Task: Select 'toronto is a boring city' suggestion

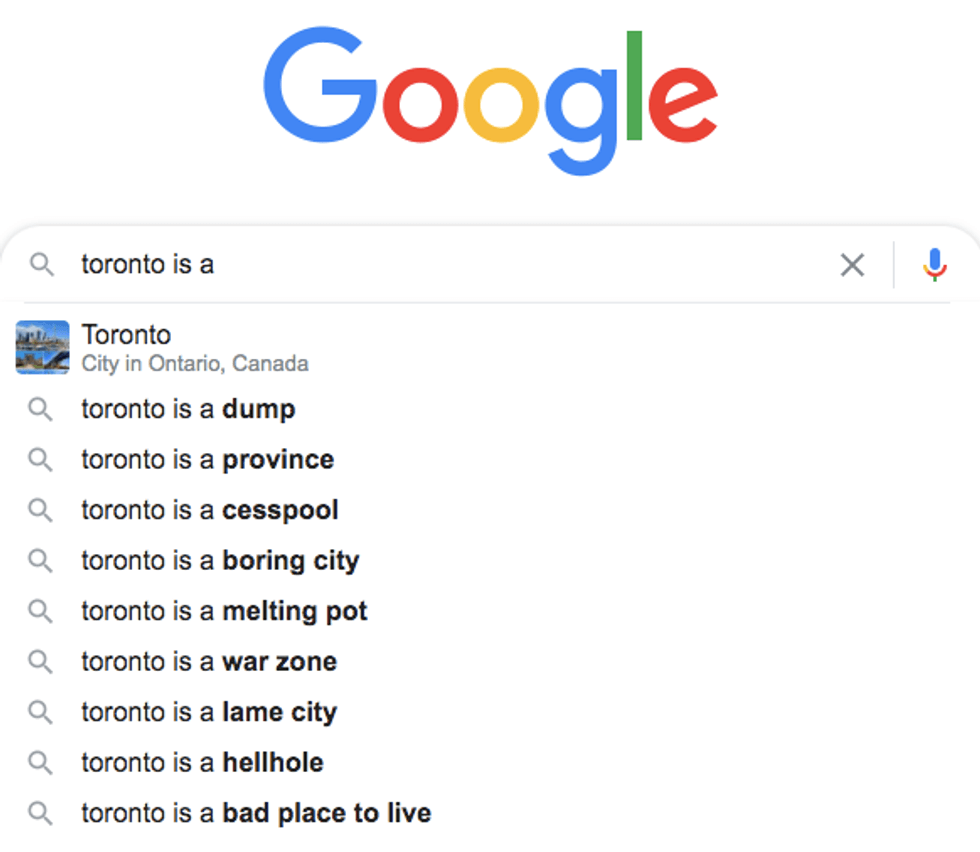Action: point(219,561)
